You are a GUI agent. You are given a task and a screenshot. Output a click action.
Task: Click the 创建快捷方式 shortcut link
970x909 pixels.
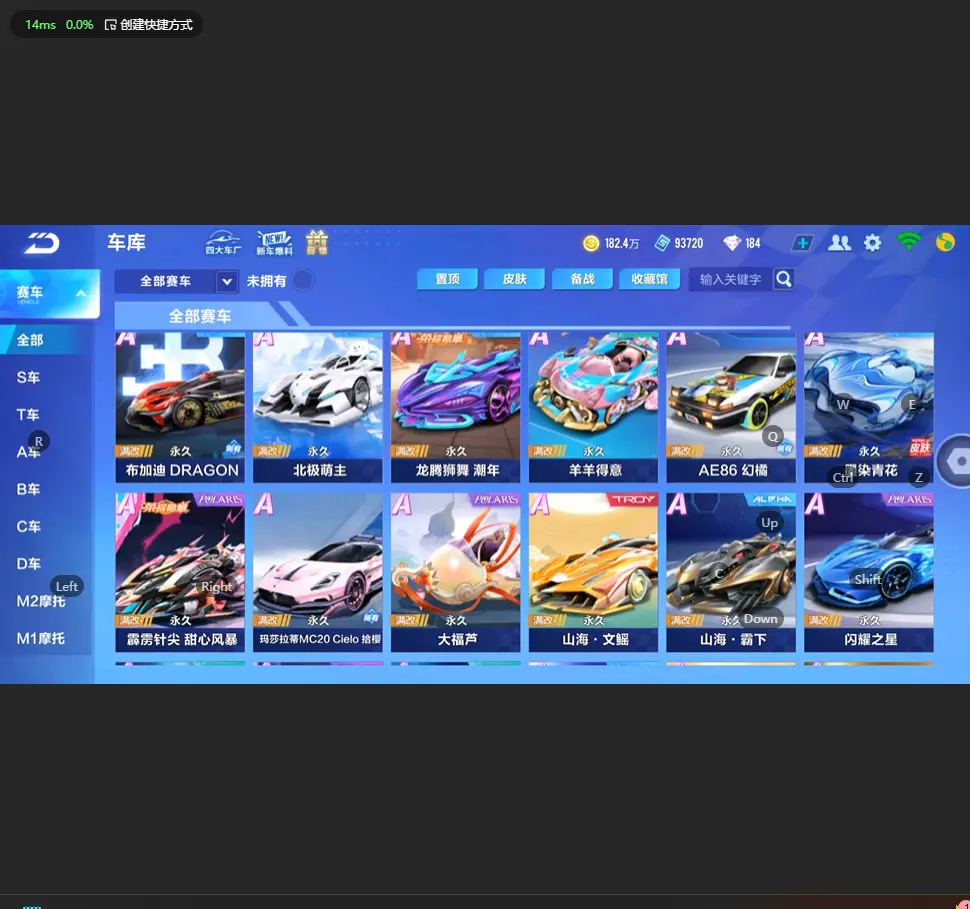[148, 25]
